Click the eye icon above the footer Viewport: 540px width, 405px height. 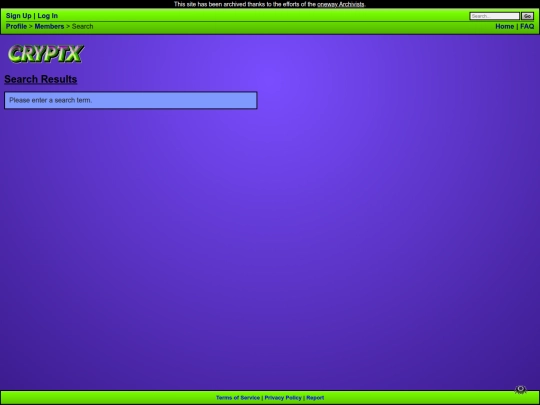point(520,390)
